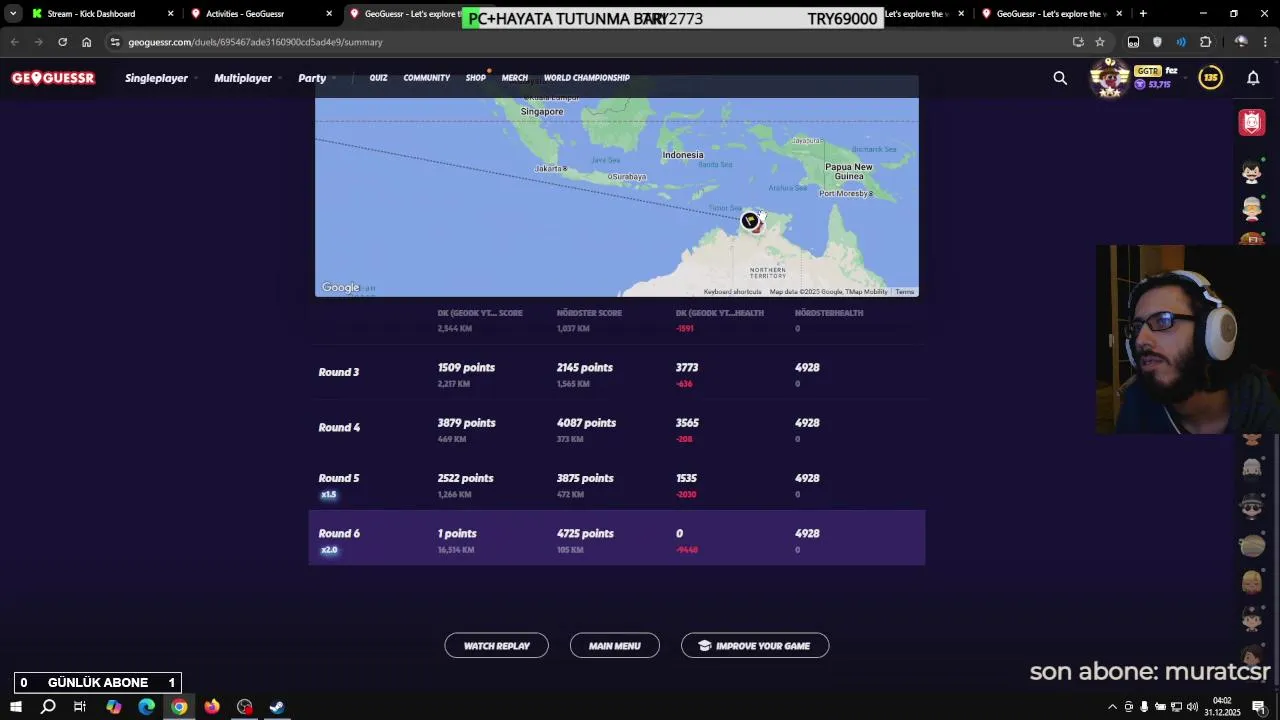This screenshot has width=1280, height=720.
Task: Select the Round 3 results row
Action: pos(617,373)
